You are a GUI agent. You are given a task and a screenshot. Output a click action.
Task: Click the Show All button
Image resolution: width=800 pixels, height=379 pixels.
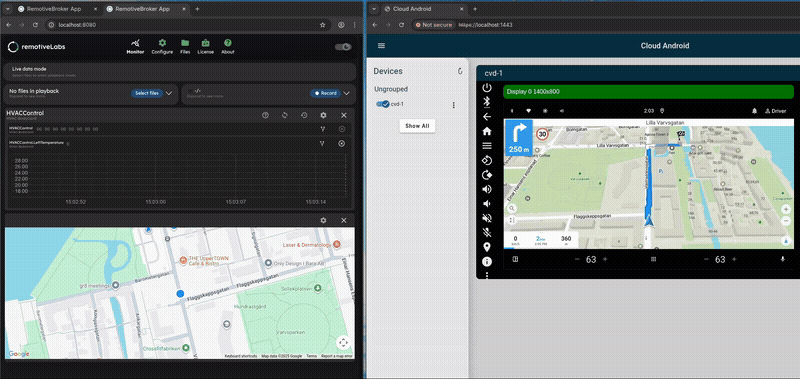[x=417, y=125]
